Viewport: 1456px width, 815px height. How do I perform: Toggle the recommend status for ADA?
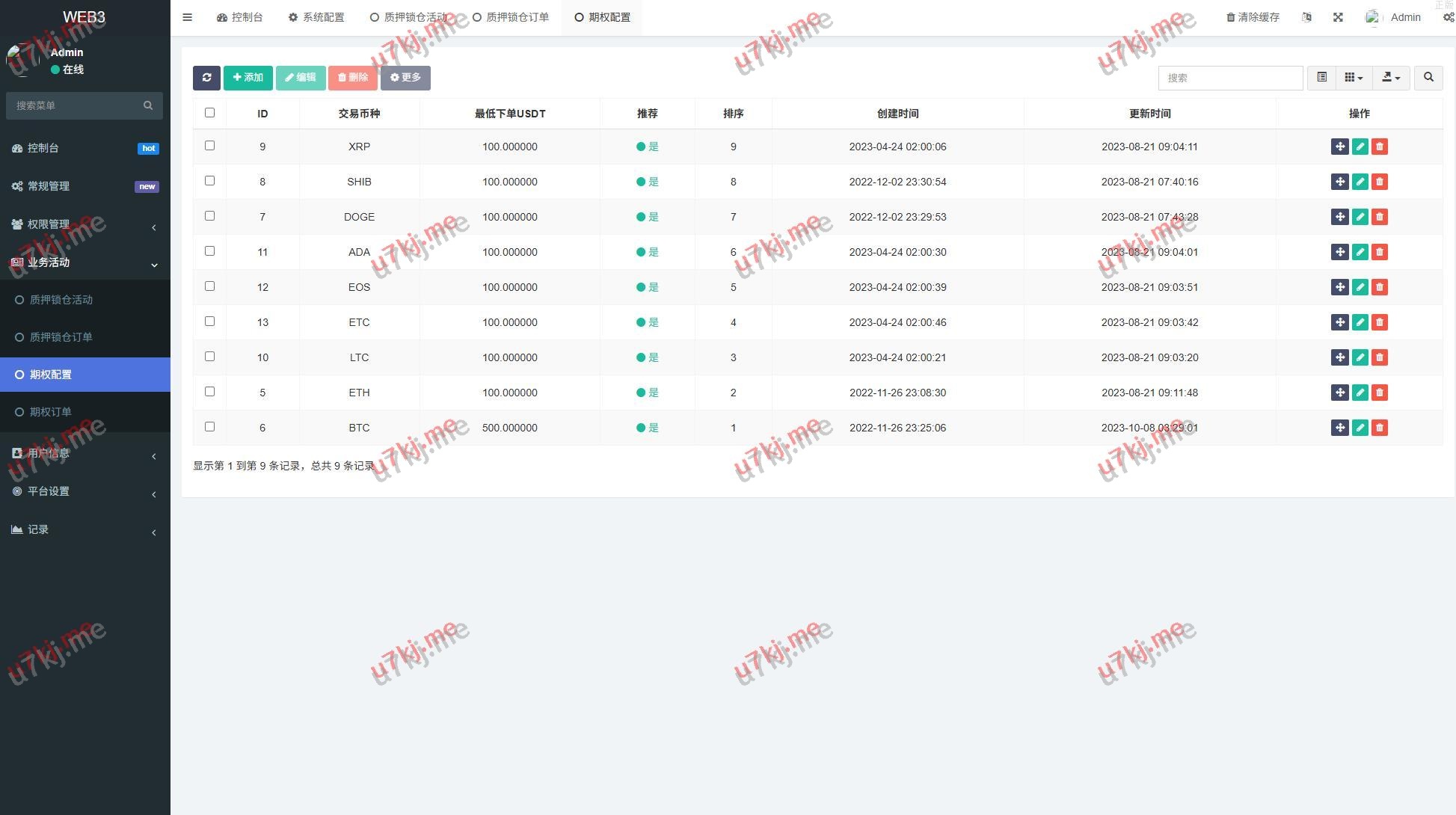647,252
